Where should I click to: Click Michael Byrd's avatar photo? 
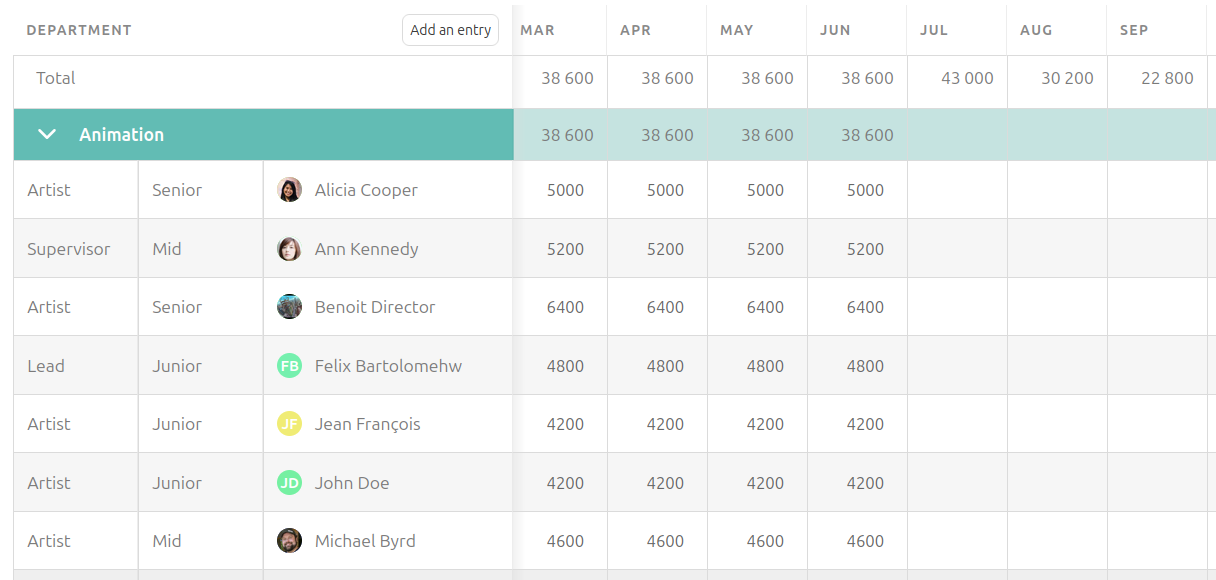point(289,541)
